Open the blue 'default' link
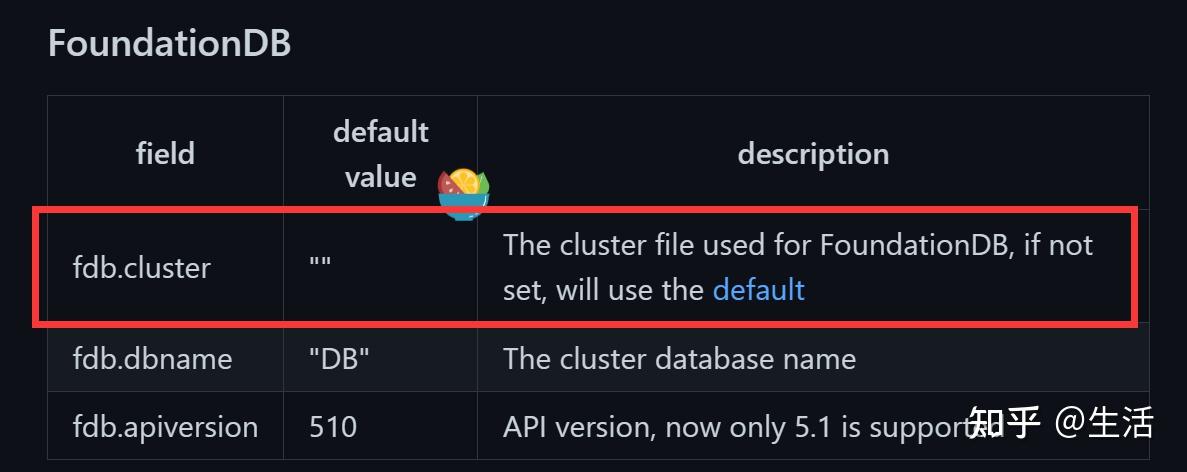This screenshot has height=472, width=1187. [x=758, y=290]
